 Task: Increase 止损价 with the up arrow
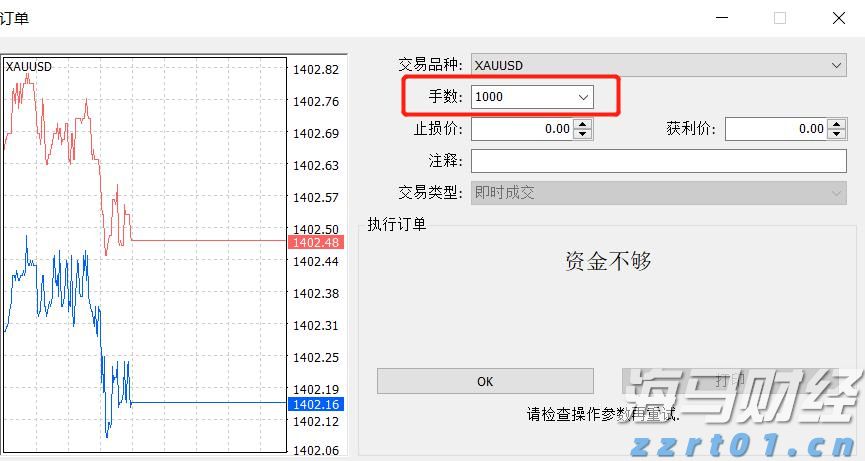584,124
